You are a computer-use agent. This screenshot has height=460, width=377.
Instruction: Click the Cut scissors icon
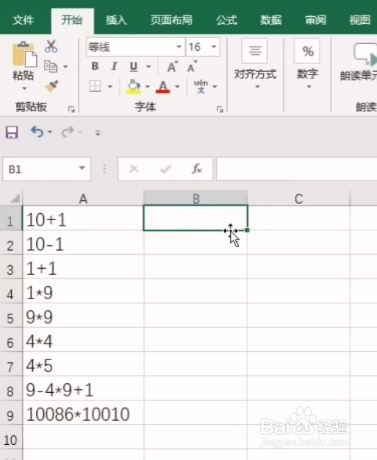(x=51, y=46)
